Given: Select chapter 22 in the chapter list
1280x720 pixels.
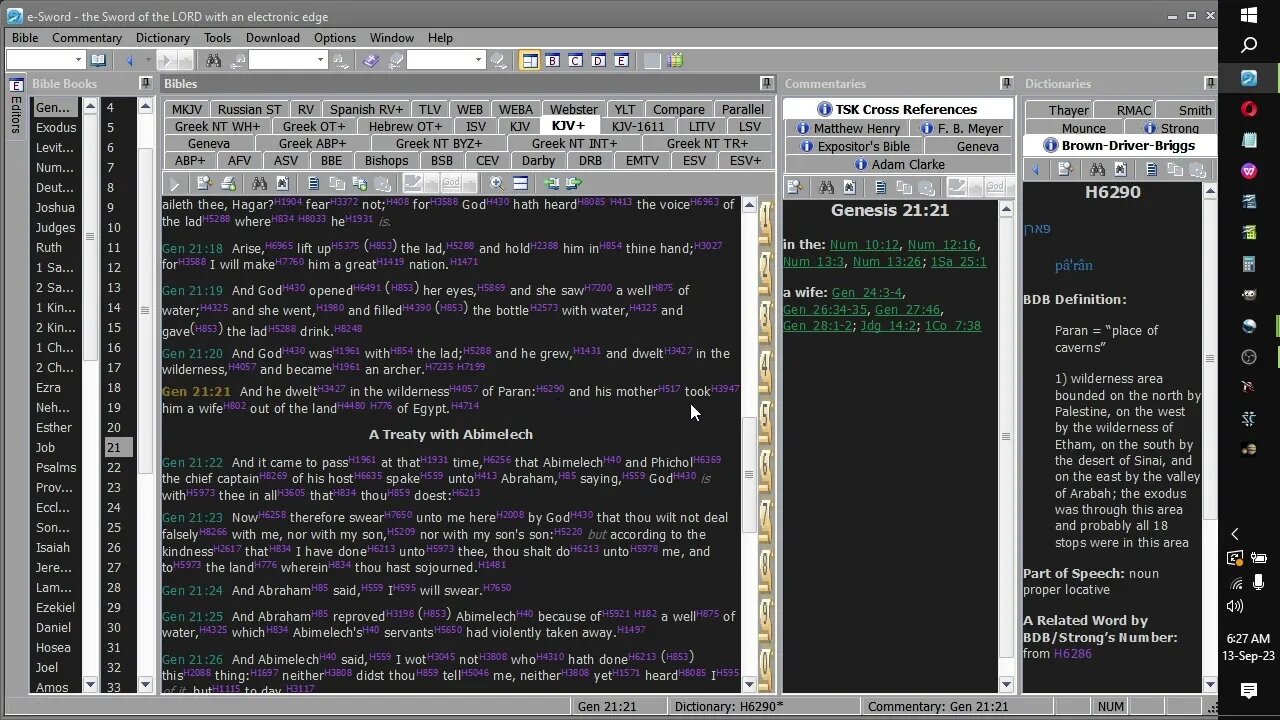Looking at the screenshot, I should (113, 467).
